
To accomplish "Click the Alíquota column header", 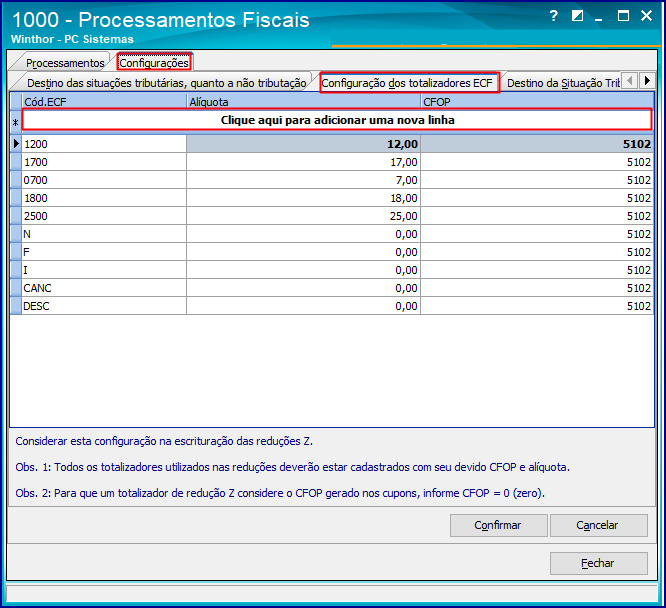I will (x=303, y=102).
